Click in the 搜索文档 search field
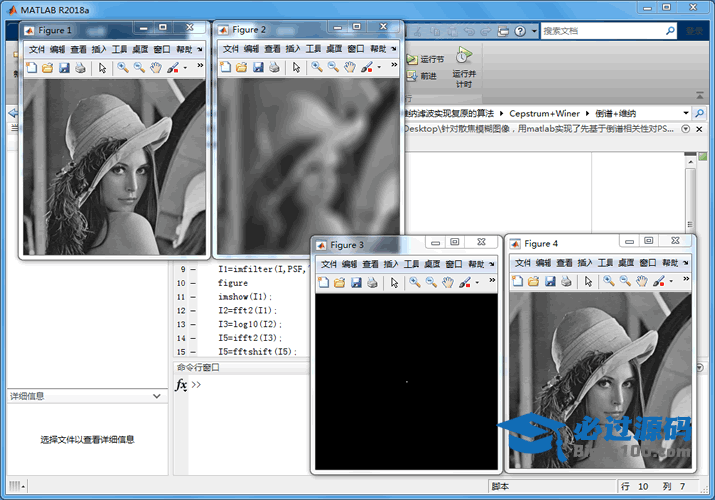This screenshot has height=500, width=715. (600, 31)
